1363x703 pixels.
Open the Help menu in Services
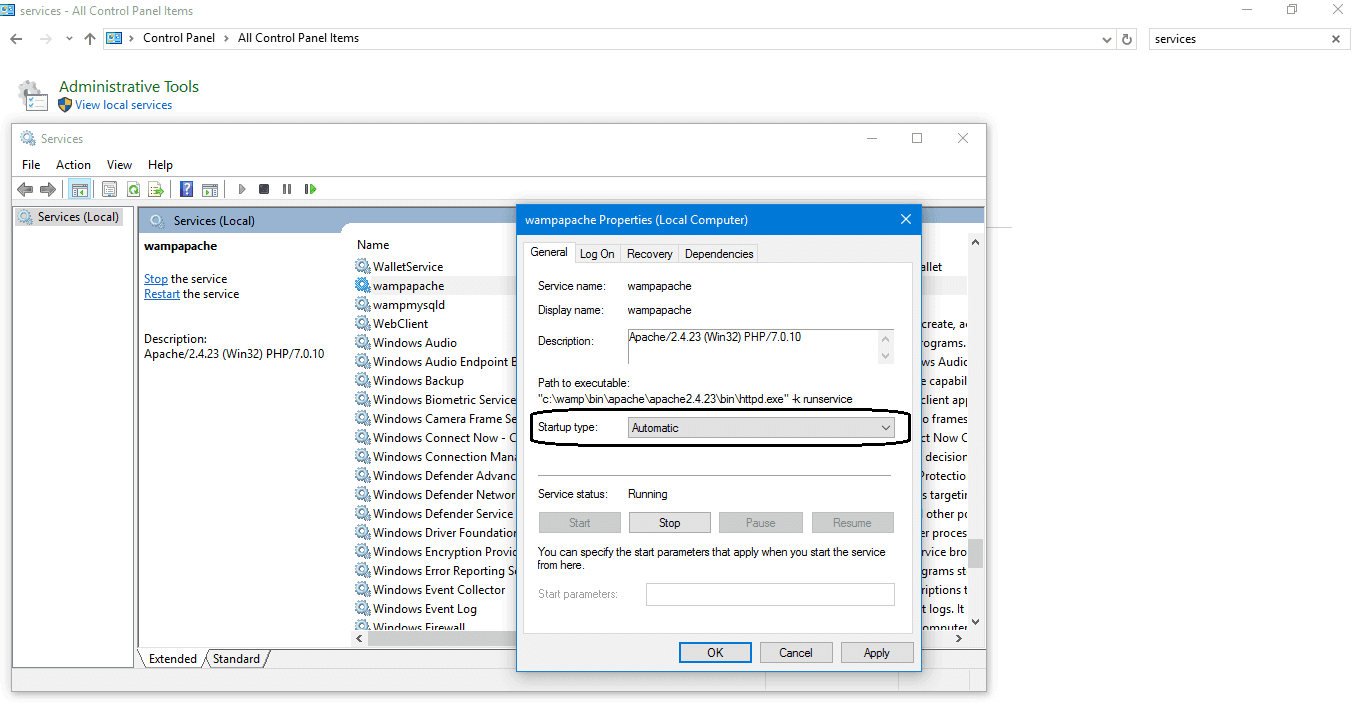pos(160,165)
